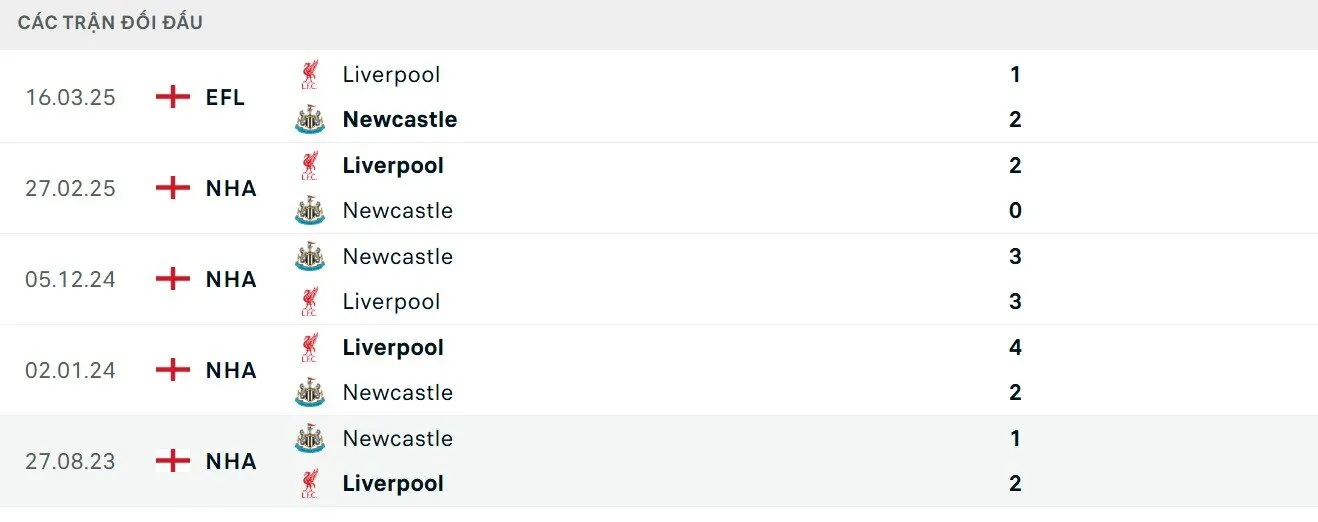Image resolution: width=1318 pixels, height=522 pixels.
Task: Click Newcastle's score of 3 in the 05.12.24 match
Action: coord(1015,257)
